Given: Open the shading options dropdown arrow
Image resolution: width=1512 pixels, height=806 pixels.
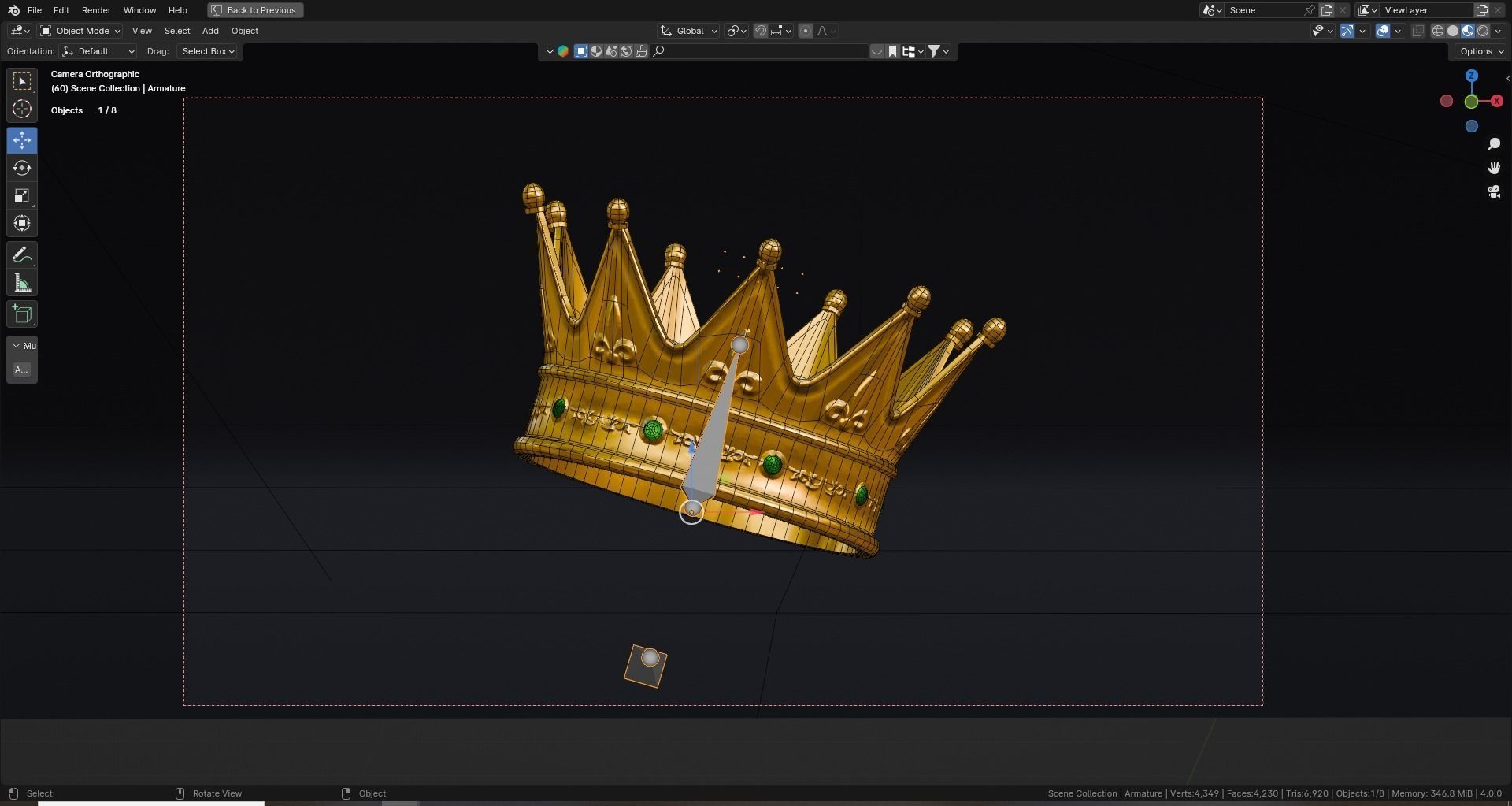Looking at the screenshot, I should pyautogui.click(x=1499, y=31).
